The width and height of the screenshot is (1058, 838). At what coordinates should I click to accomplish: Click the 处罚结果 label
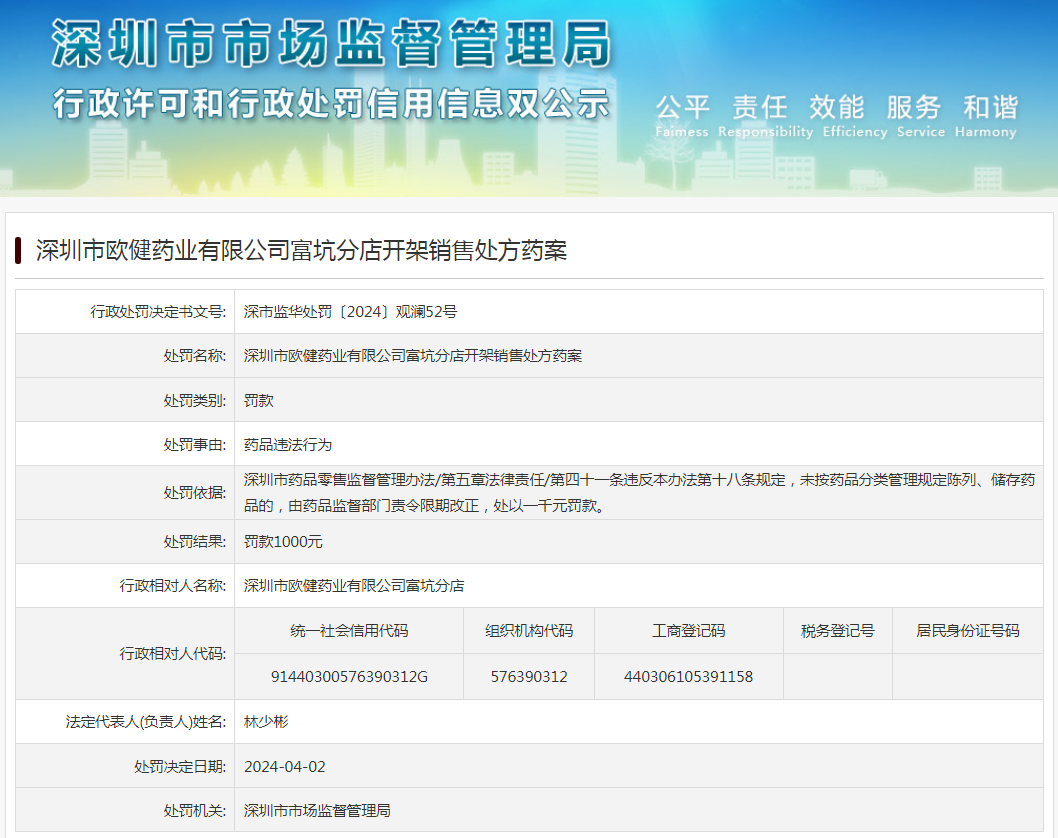(194, 542)
